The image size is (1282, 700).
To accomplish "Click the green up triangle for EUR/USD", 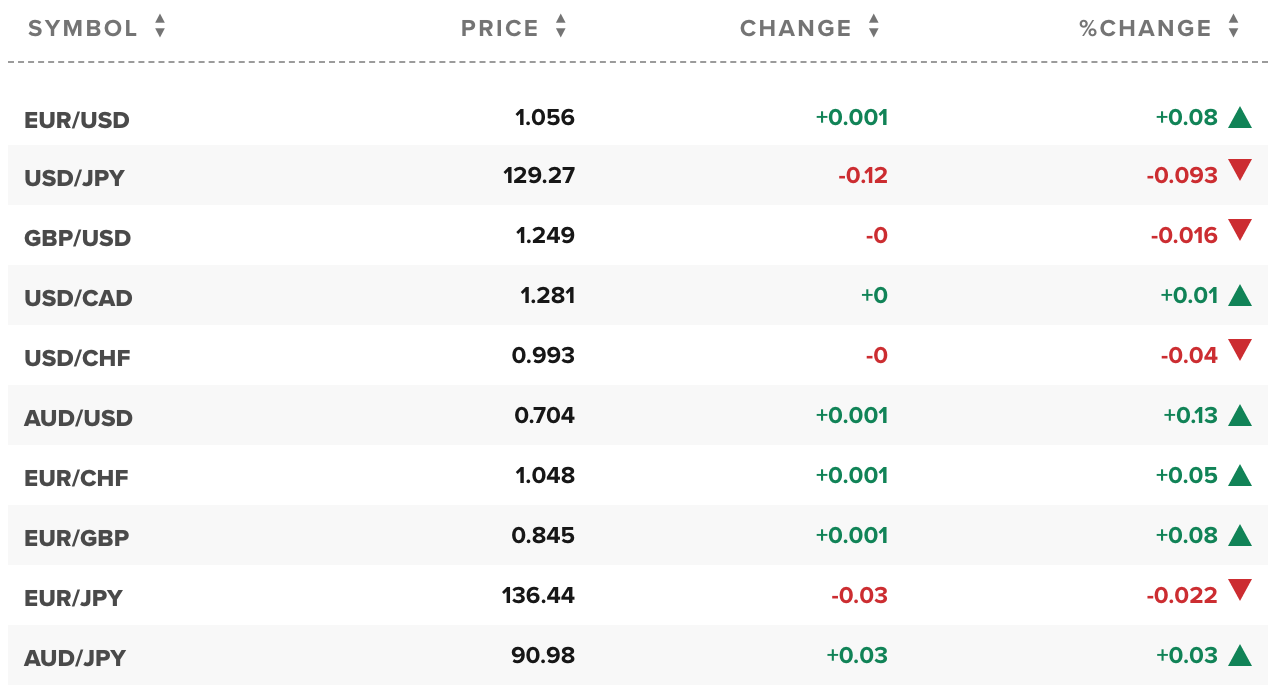I will tap(1240, 118).
